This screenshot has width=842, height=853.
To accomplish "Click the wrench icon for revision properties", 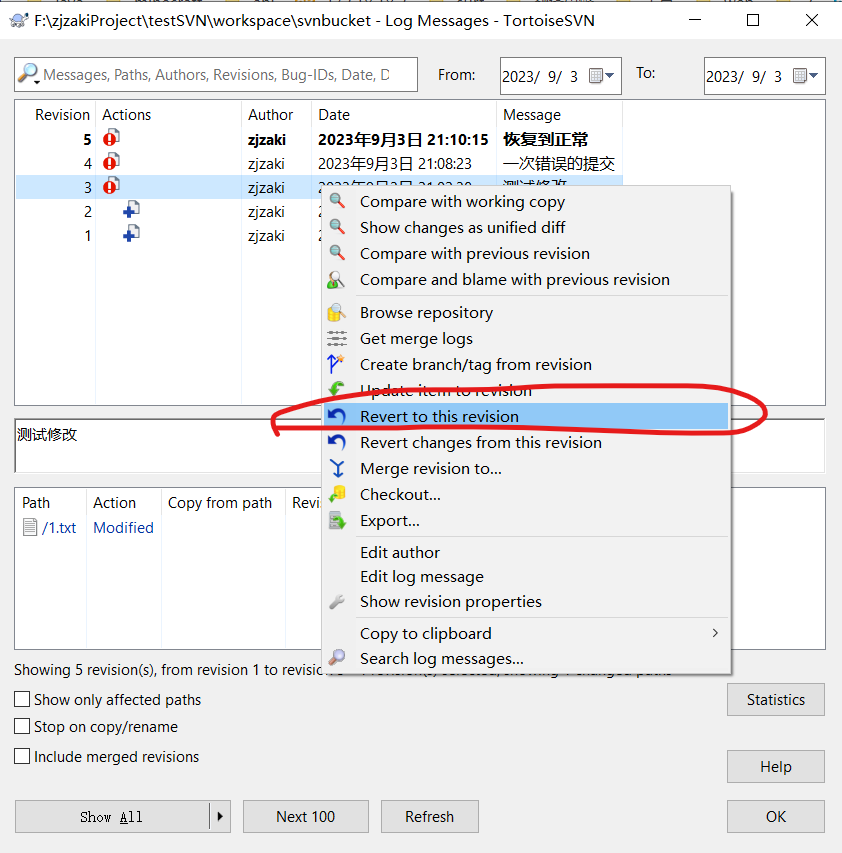I will click(337, 602).
